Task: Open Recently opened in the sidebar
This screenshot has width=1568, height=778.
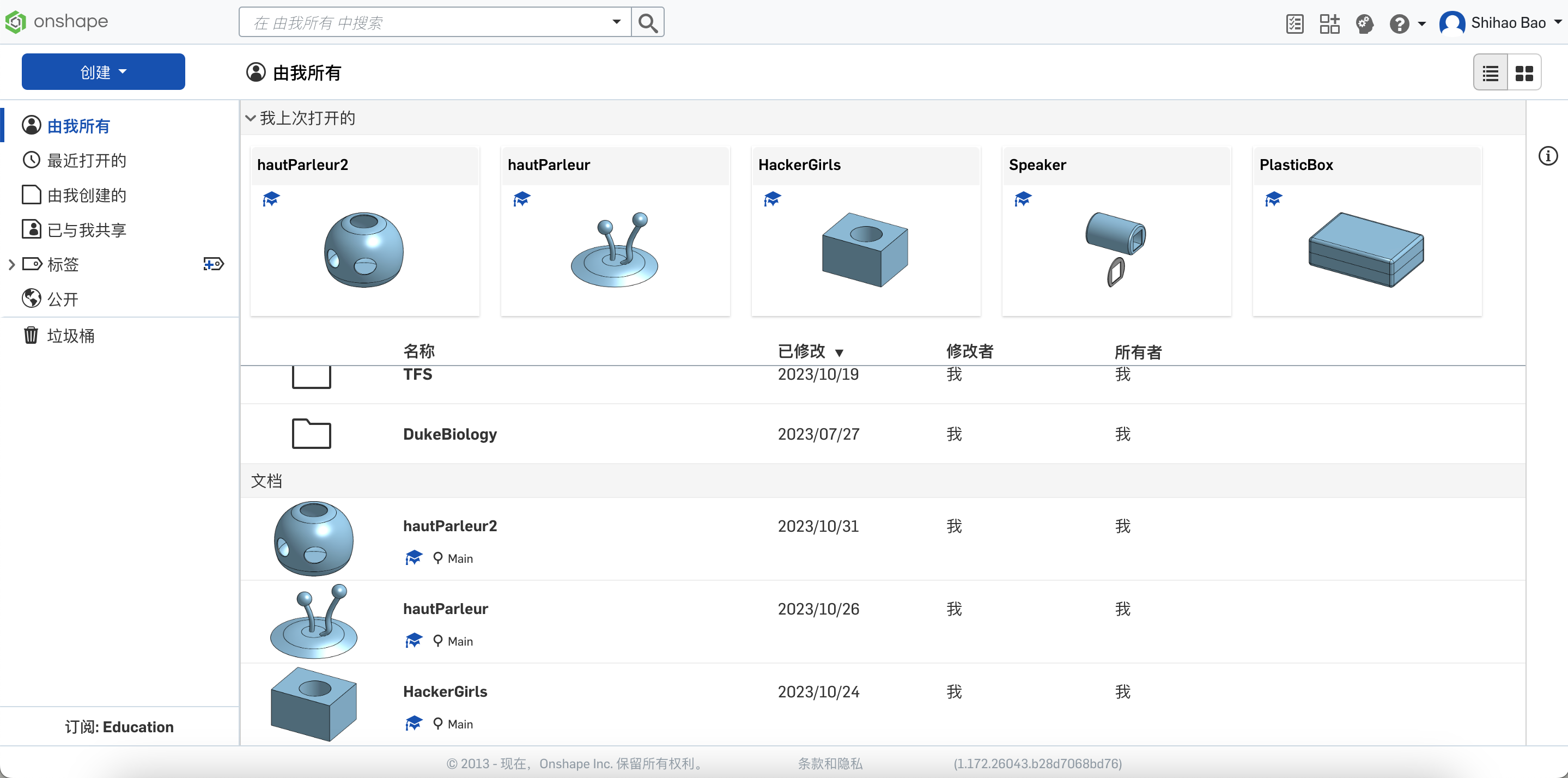Action: point(86,160)
